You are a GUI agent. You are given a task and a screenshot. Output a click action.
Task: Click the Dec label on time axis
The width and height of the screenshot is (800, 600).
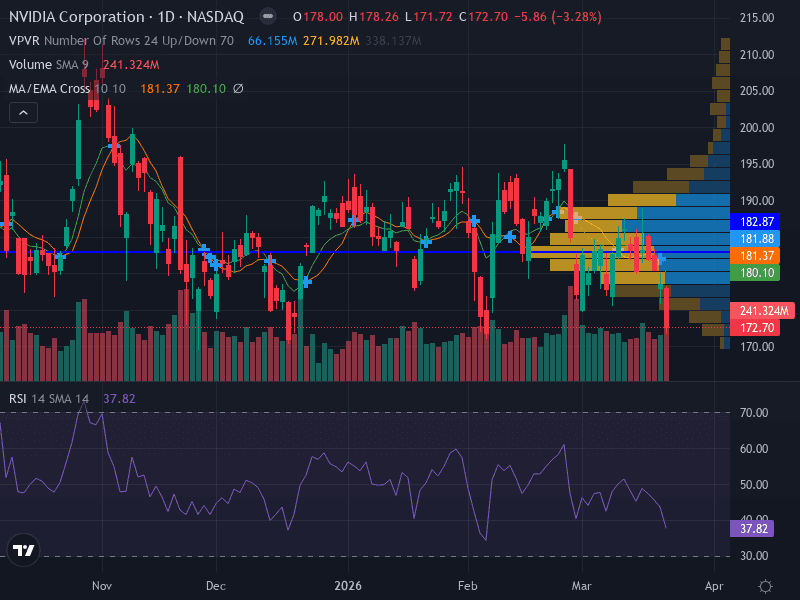click(x=216, y=586)
